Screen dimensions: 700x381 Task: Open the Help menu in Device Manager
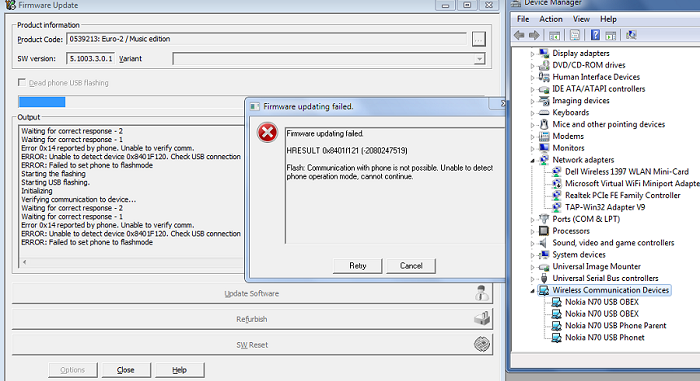pyautogui.click(x=608, y=19)
